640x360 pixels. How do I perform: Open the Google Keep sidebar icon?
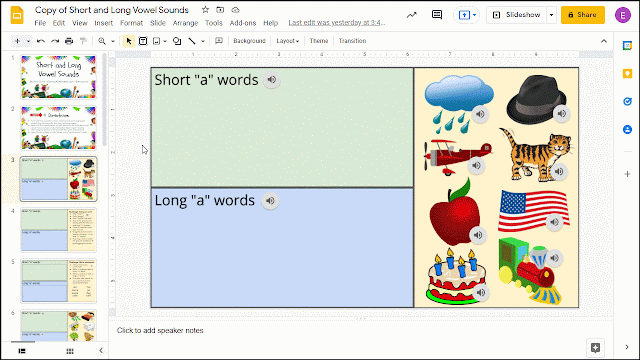[x=627, y=73]
